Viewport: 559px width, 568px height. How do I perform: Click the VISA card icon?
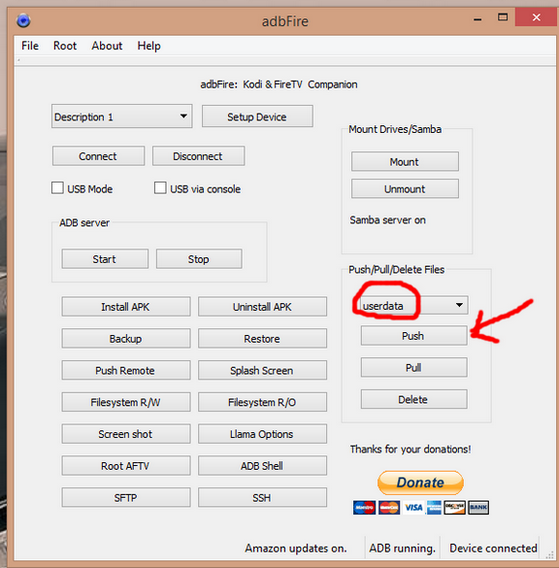click(x=414, y=508)
